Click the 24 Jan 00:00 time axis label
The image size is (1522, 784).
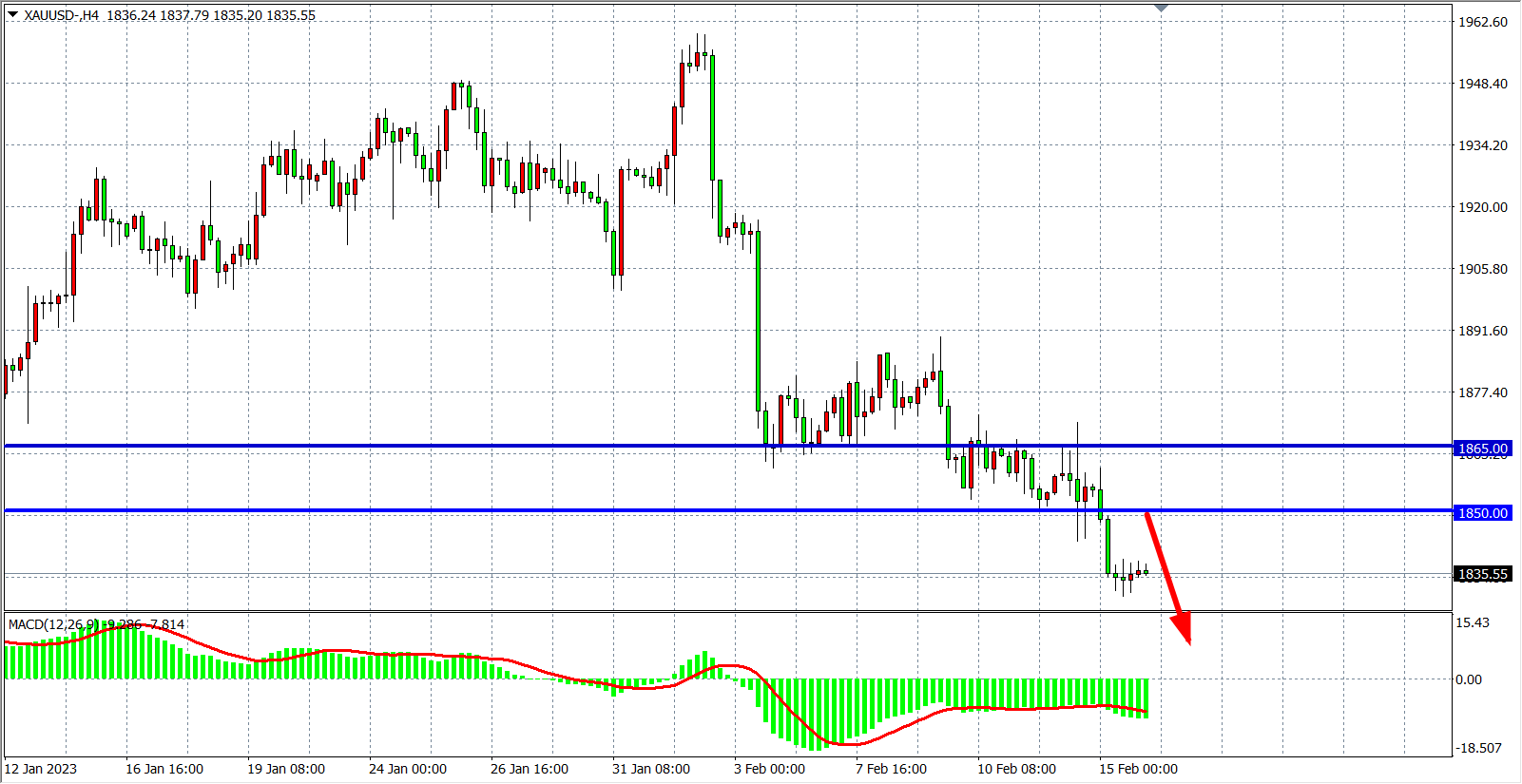407,769
